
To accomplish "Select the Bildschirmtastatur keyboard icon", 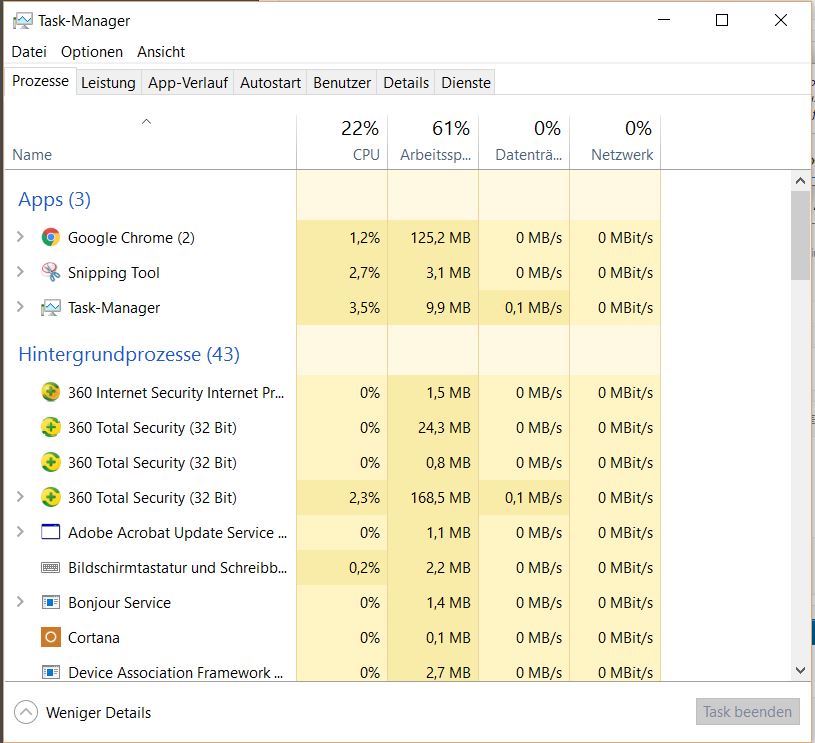I will coord(51,568).
